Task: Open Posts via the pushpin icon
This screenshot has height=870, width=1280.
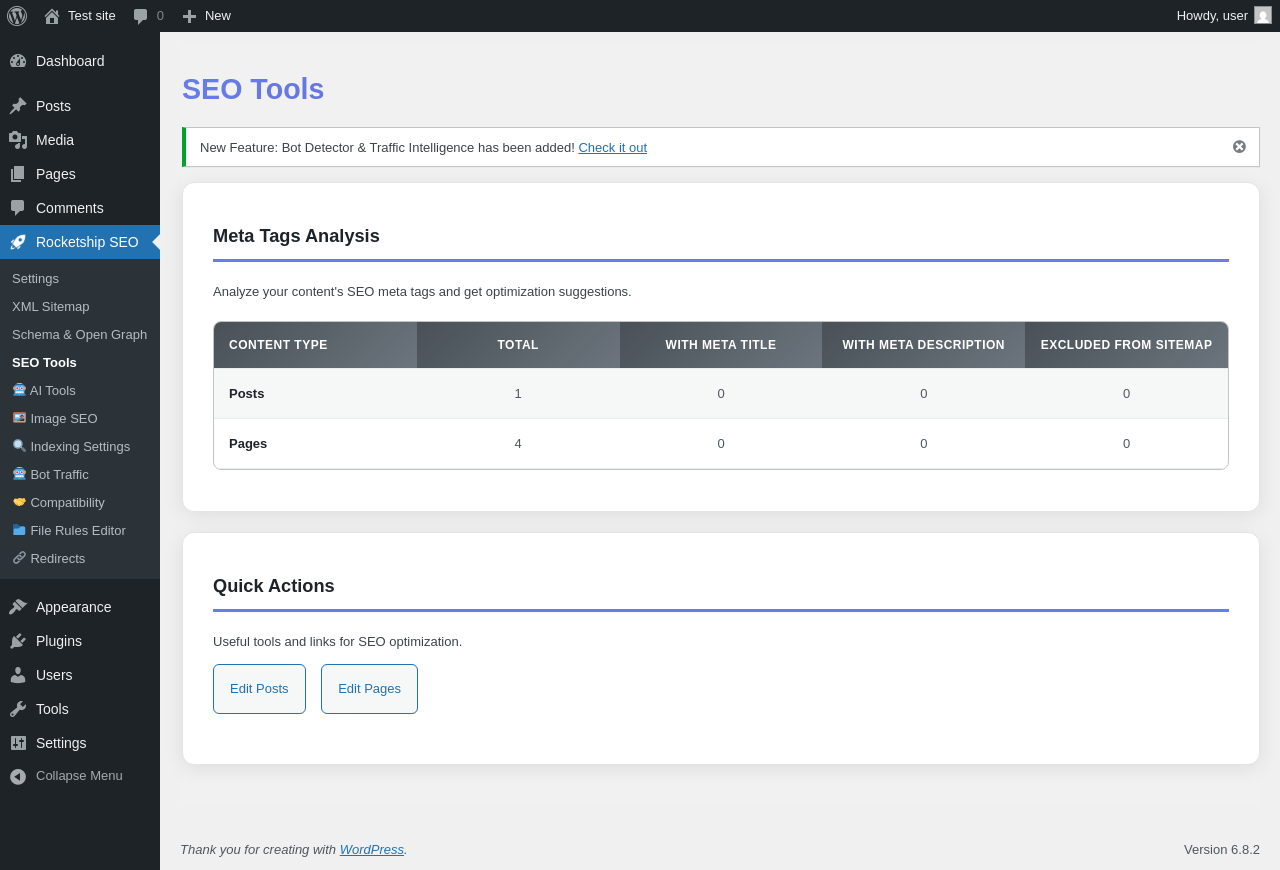Action: 18,106
